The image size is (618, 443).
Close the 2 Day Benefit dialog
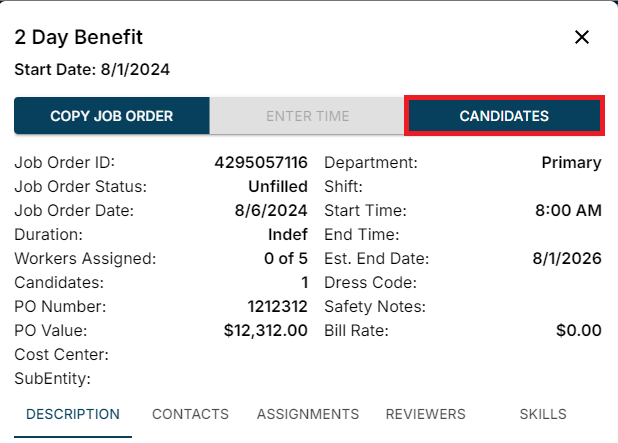(582, 38)
